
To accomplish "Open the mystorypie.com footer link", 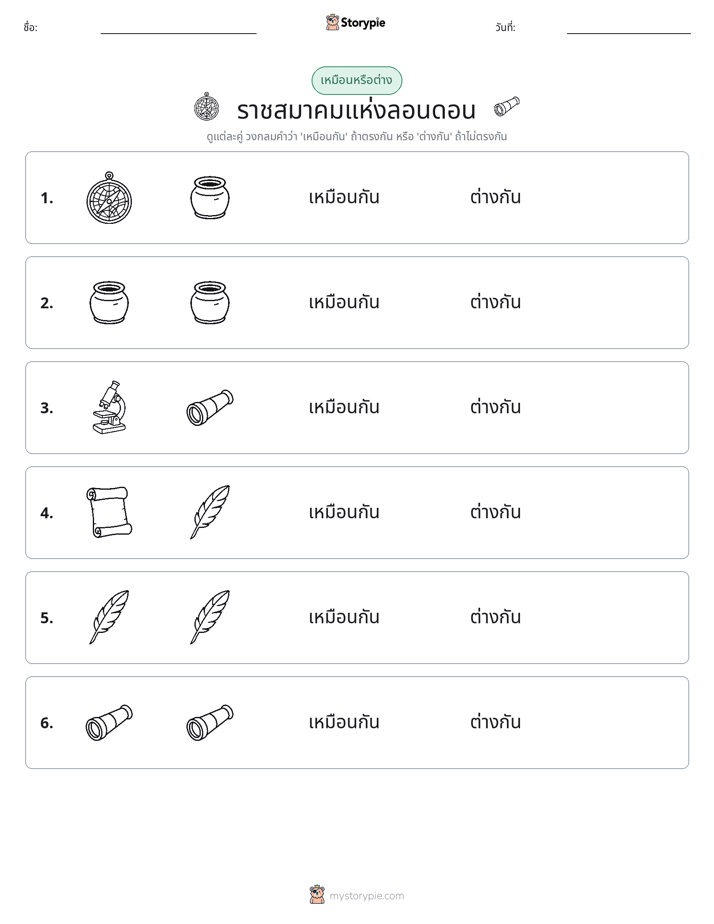I will 356,895.
